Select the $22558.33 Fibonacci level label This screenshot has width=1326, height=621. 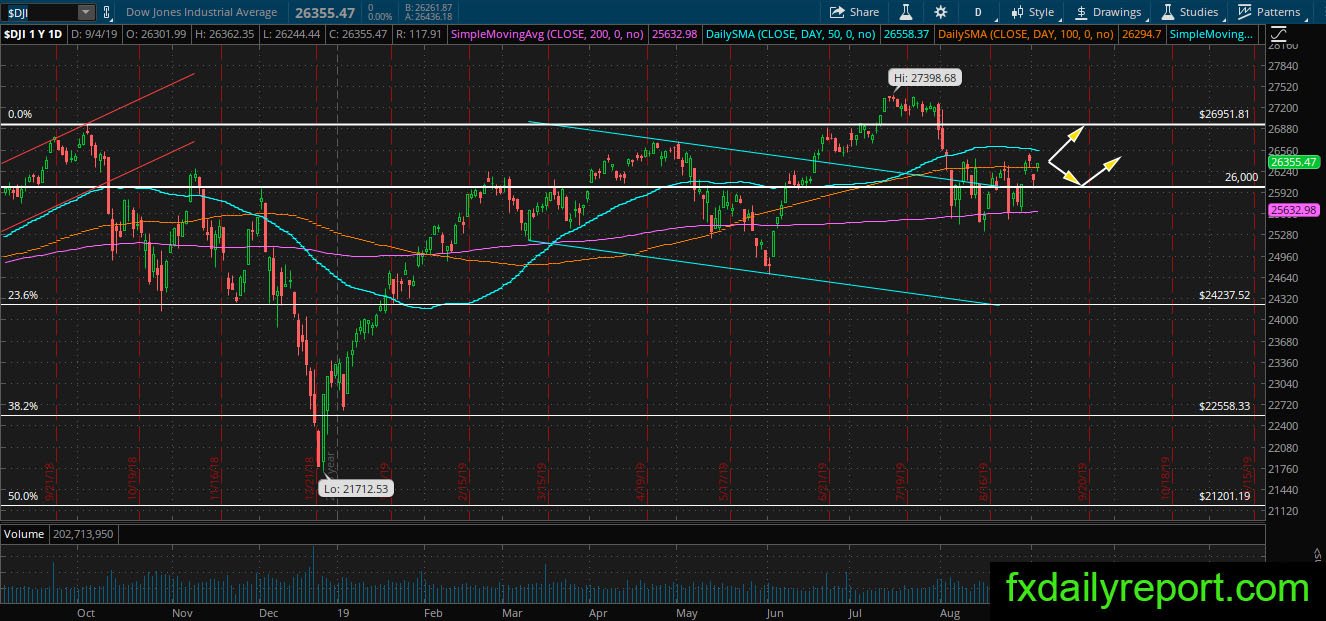1224,406
